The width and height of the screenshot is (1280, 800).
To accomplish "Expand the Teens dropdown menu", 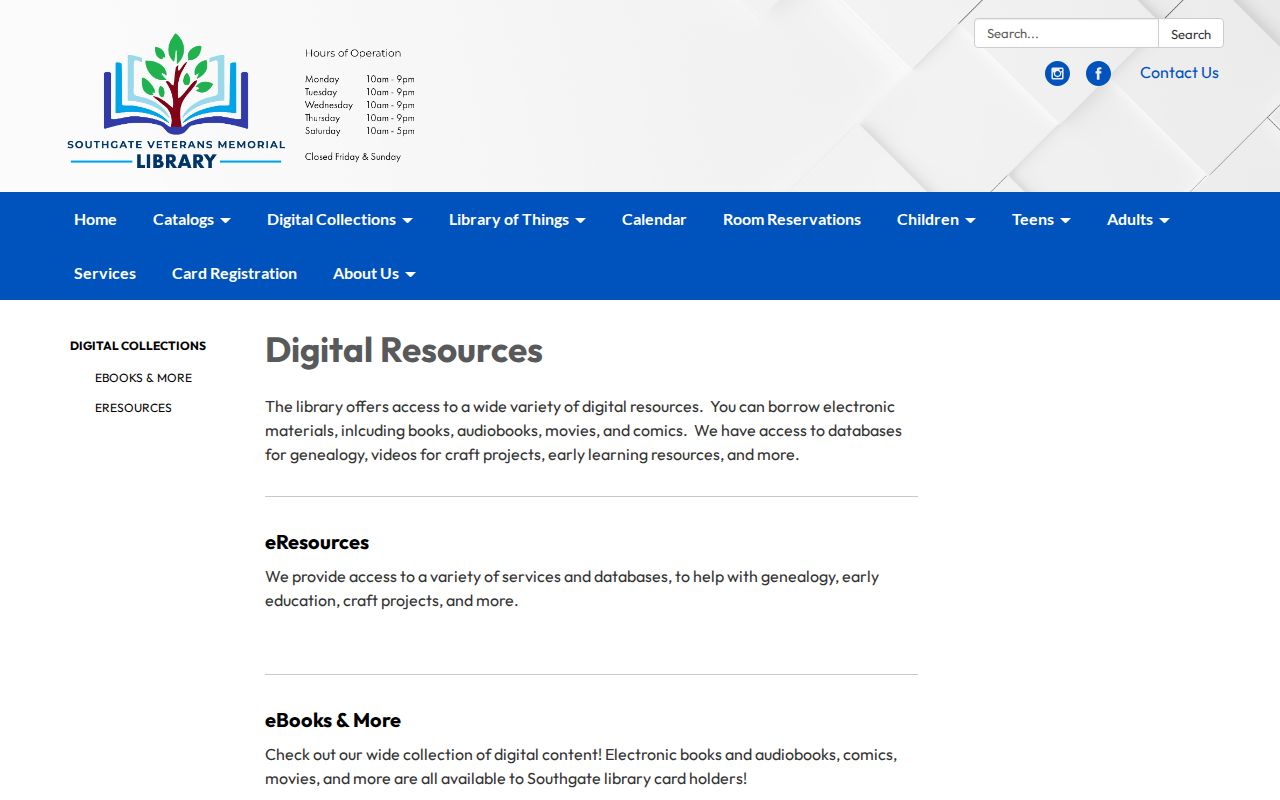I will point(1041,219).
